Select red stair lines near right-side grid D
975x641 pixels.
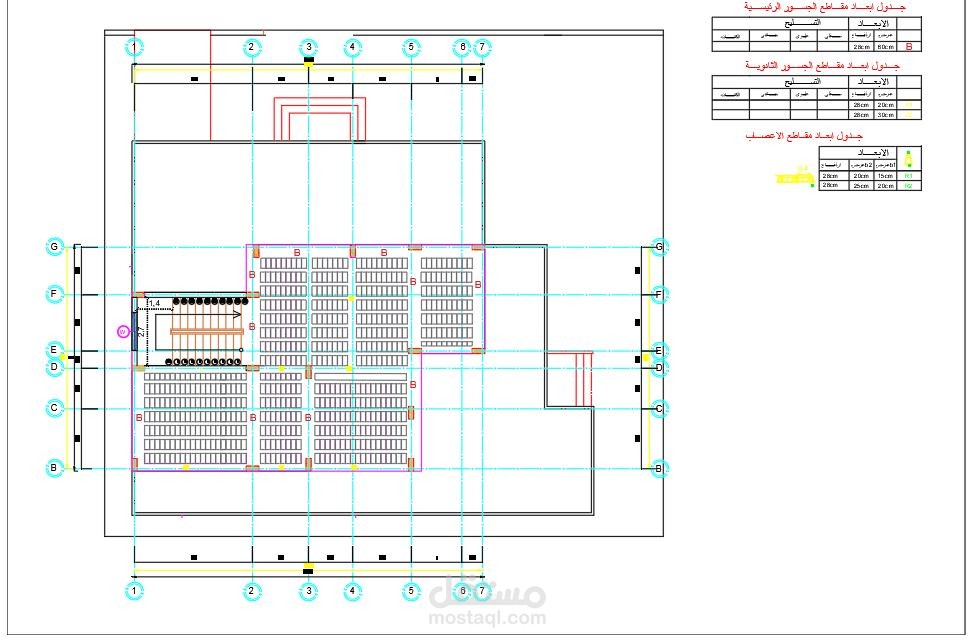[x=584, y=379]
